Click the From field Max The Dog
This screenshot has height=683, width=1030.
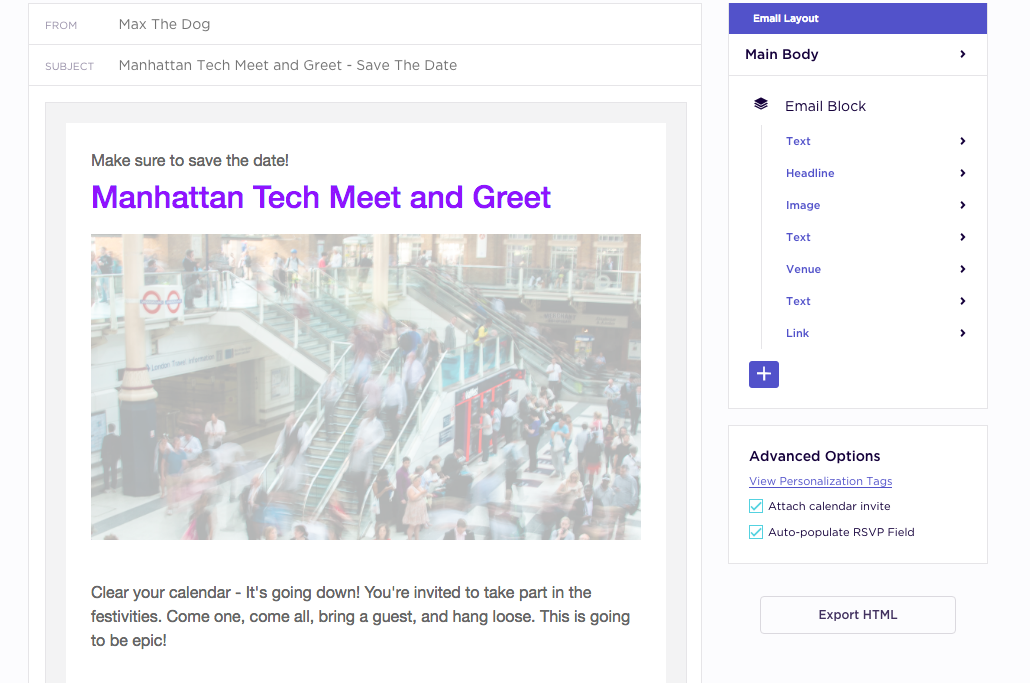pyautogui.click(x=365, y=24)
